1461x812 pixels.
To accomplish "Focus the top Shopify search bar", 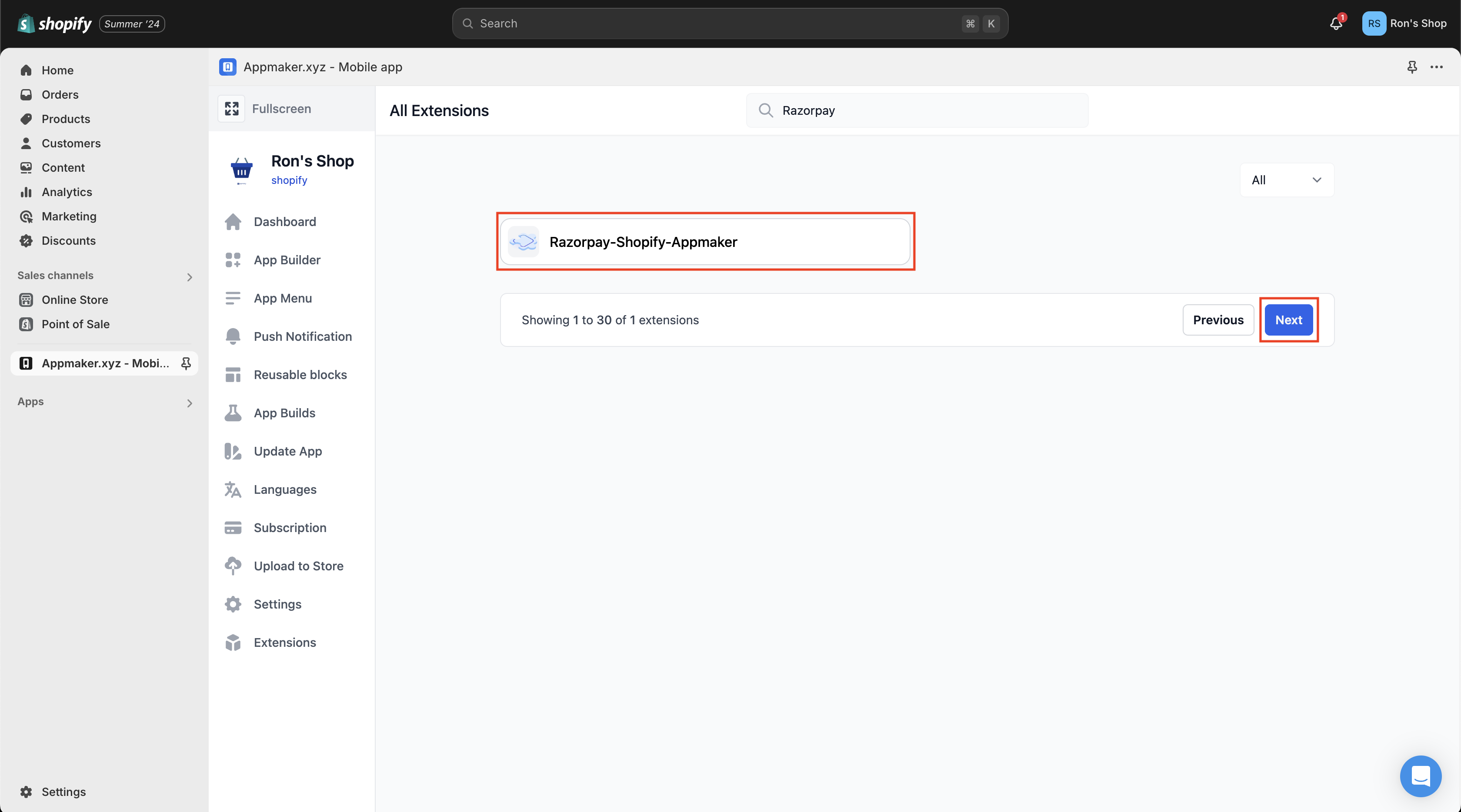I will (730, 23).
